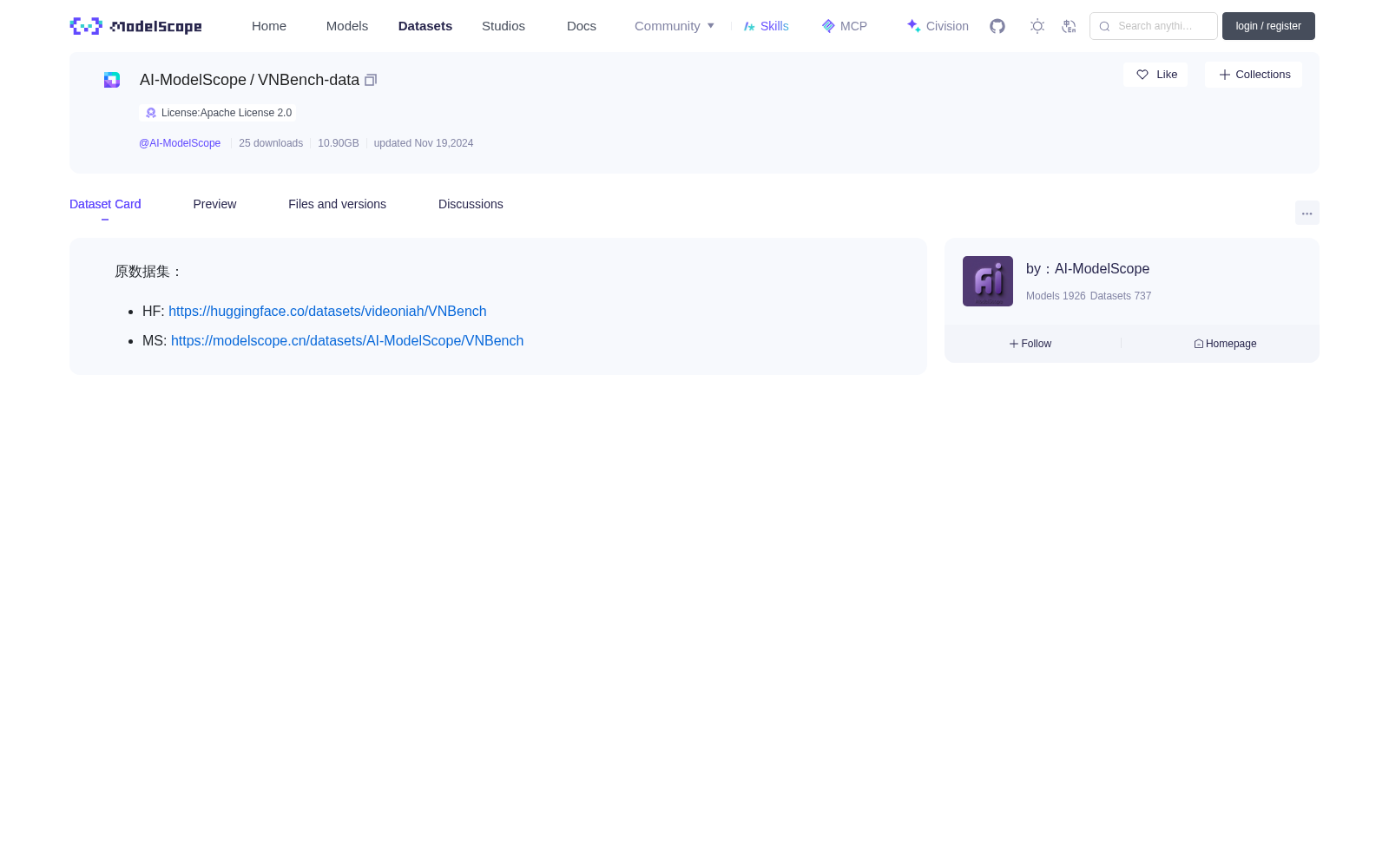The image size is (1389, 868).
Task: Click the search magnifier icon
Action: (x=1104, y=26)
